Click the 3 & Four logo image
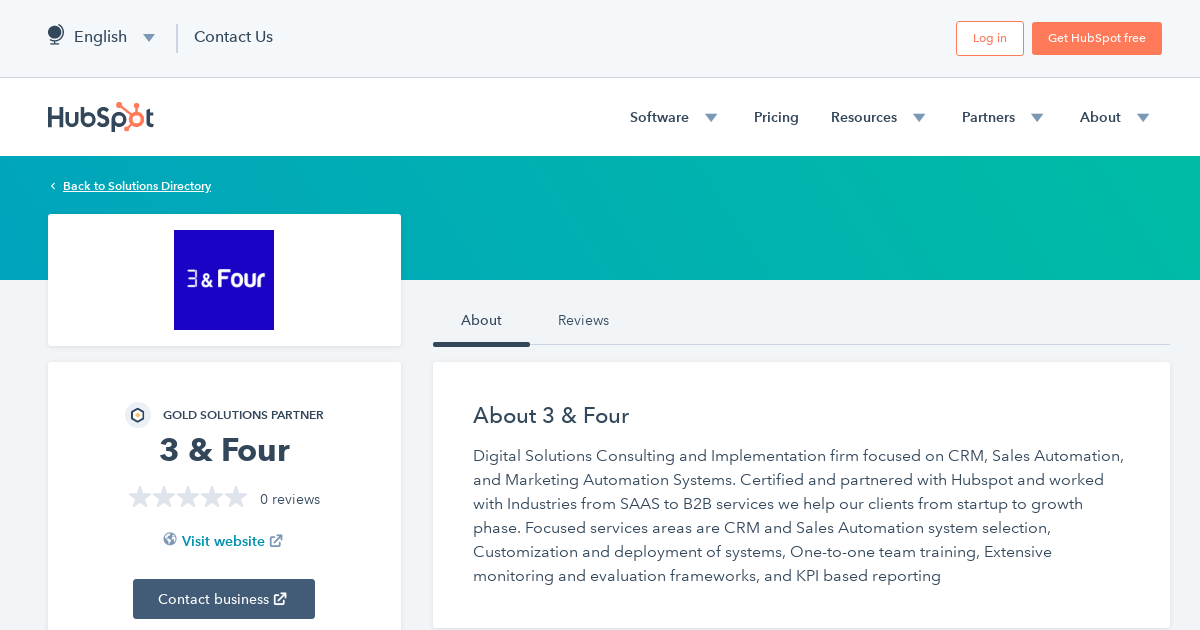The width and height of the screenshot is (1200, 630). 224,280
